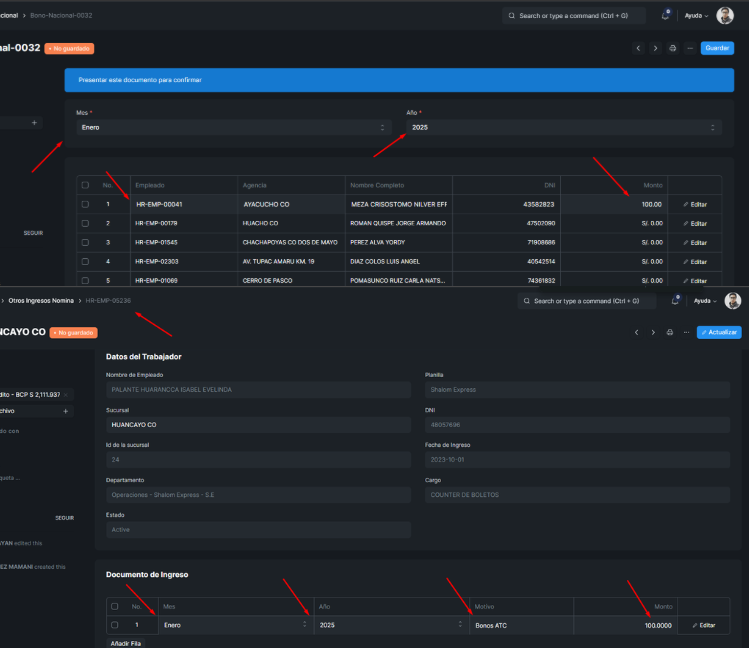Viewport: 749px width, 648px height.
Task: Click the plus icon beside the attachment row
Action: point(65,411)
